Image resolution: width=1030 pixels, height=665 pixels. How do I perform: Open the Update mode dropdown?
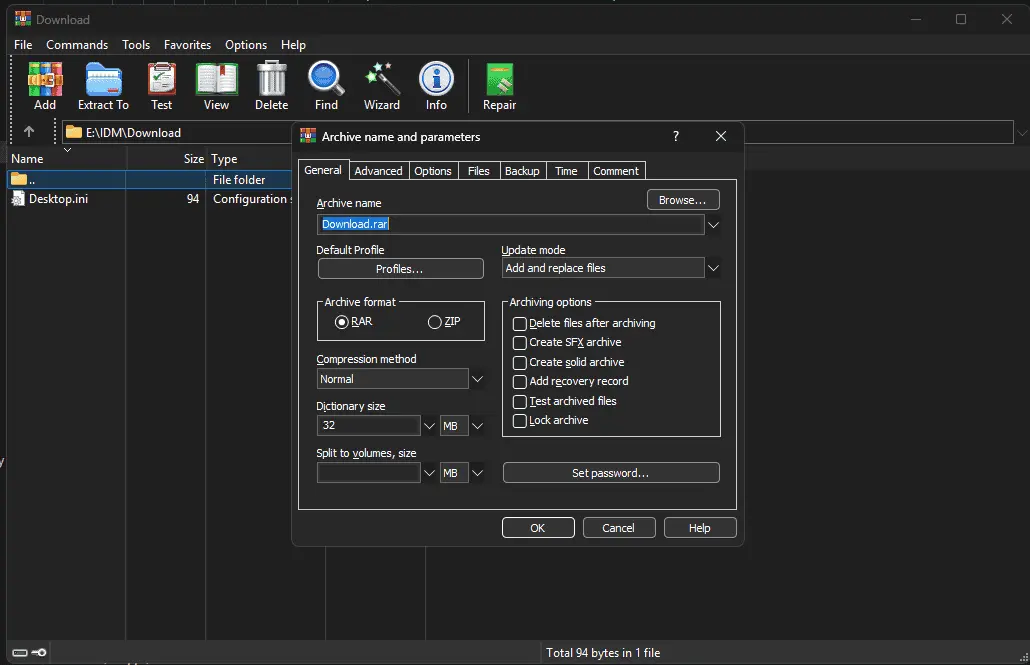tap(713, 268)
